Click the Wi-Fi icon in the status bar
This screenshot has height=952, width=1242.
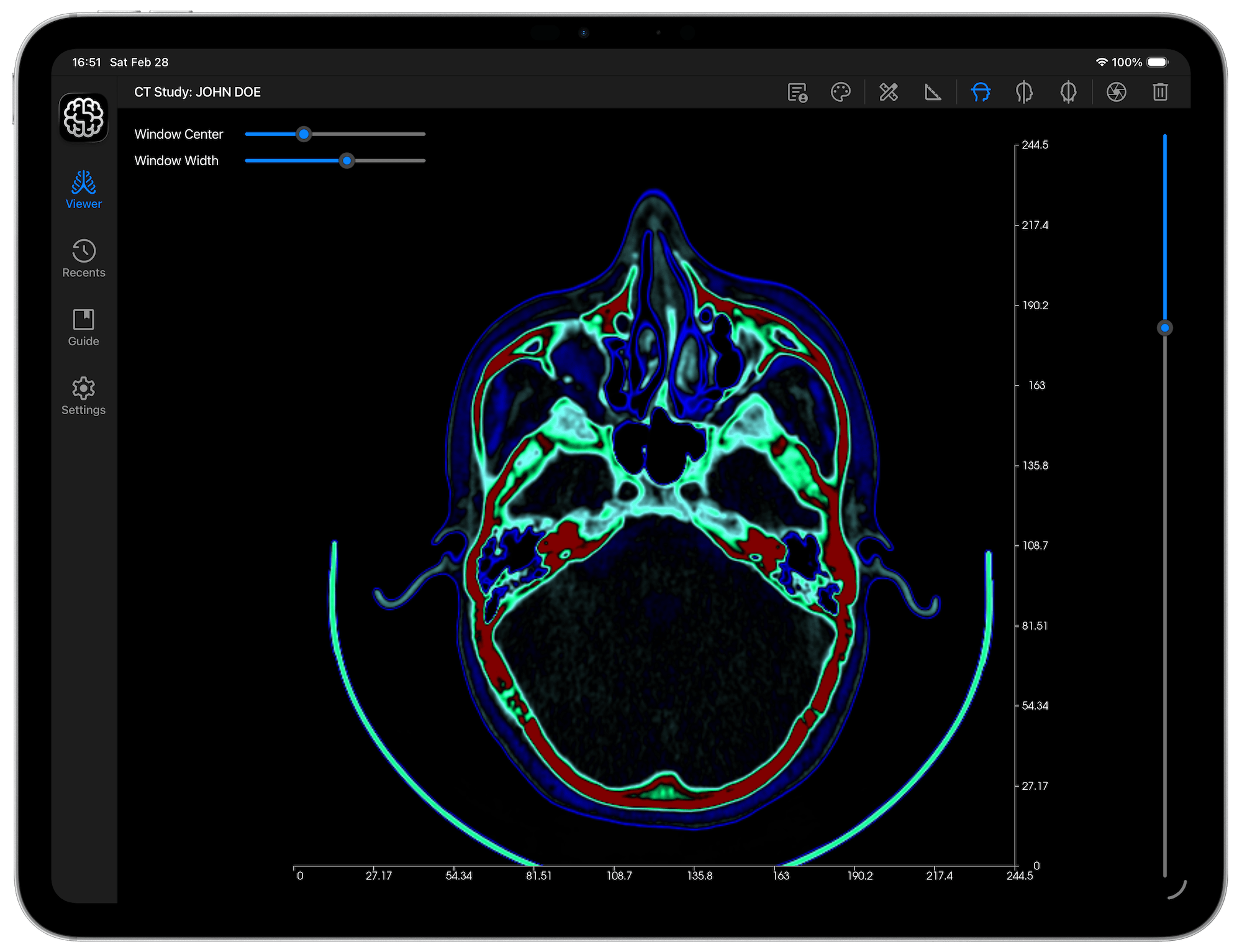pos(1102,62)
